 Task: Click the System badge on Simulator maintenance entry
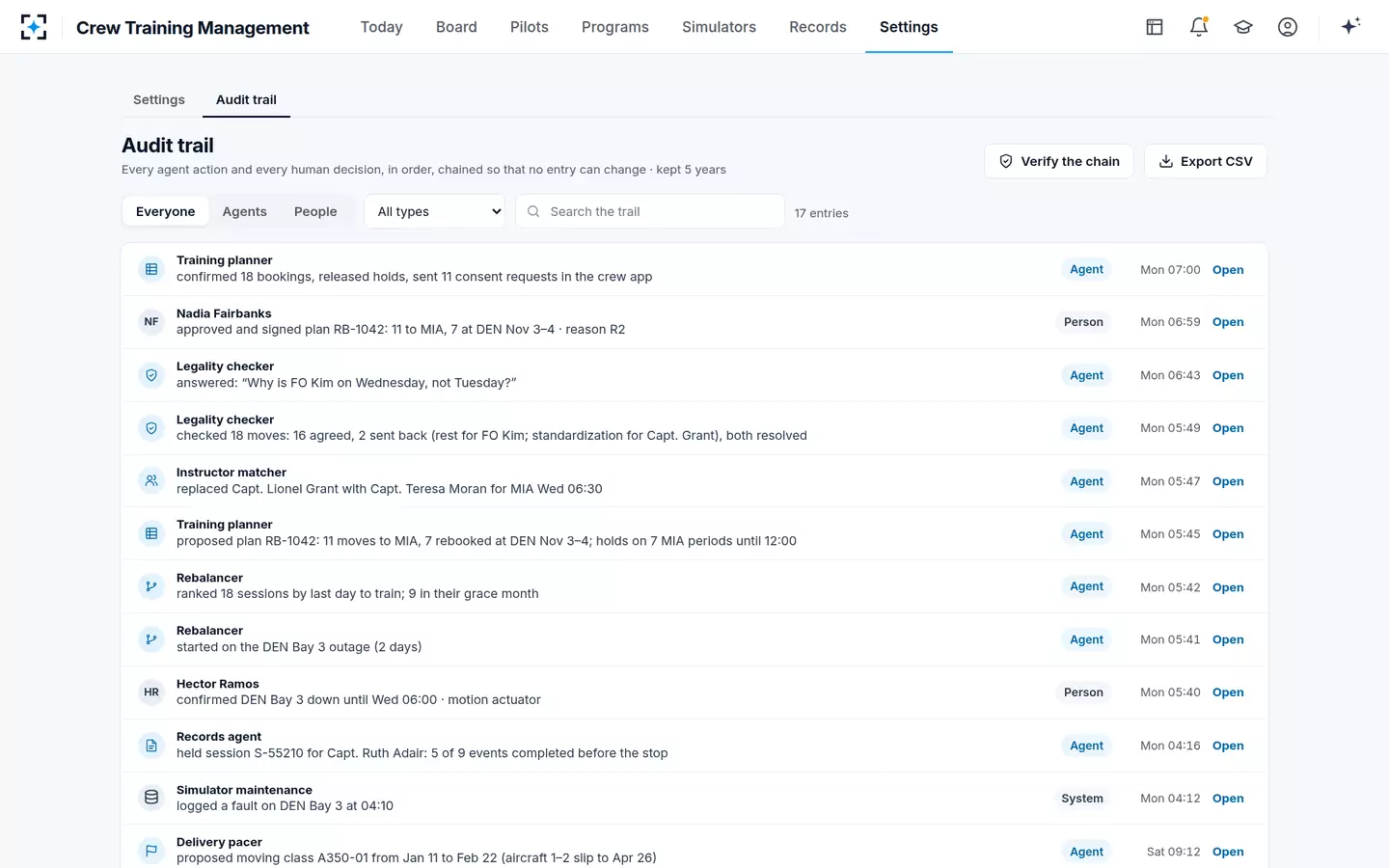(1082, 799)
